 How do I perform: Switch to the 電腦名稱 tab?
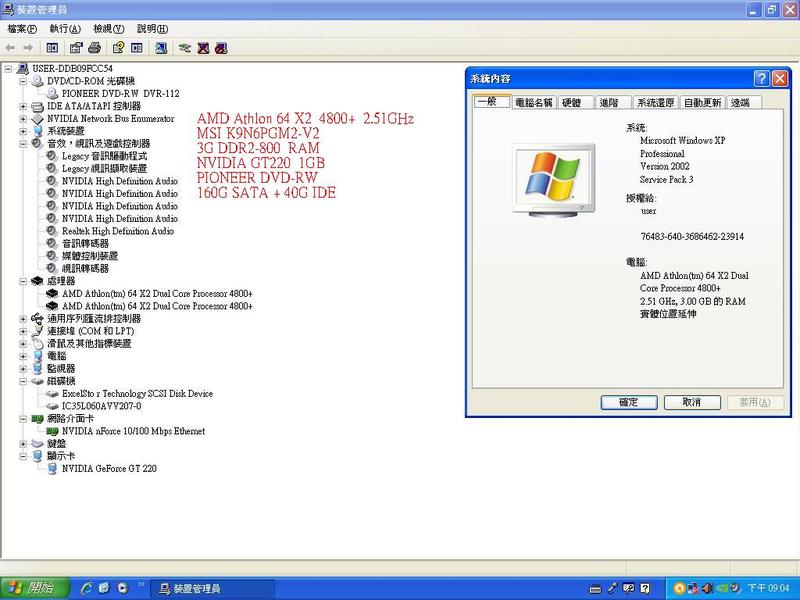533,103
